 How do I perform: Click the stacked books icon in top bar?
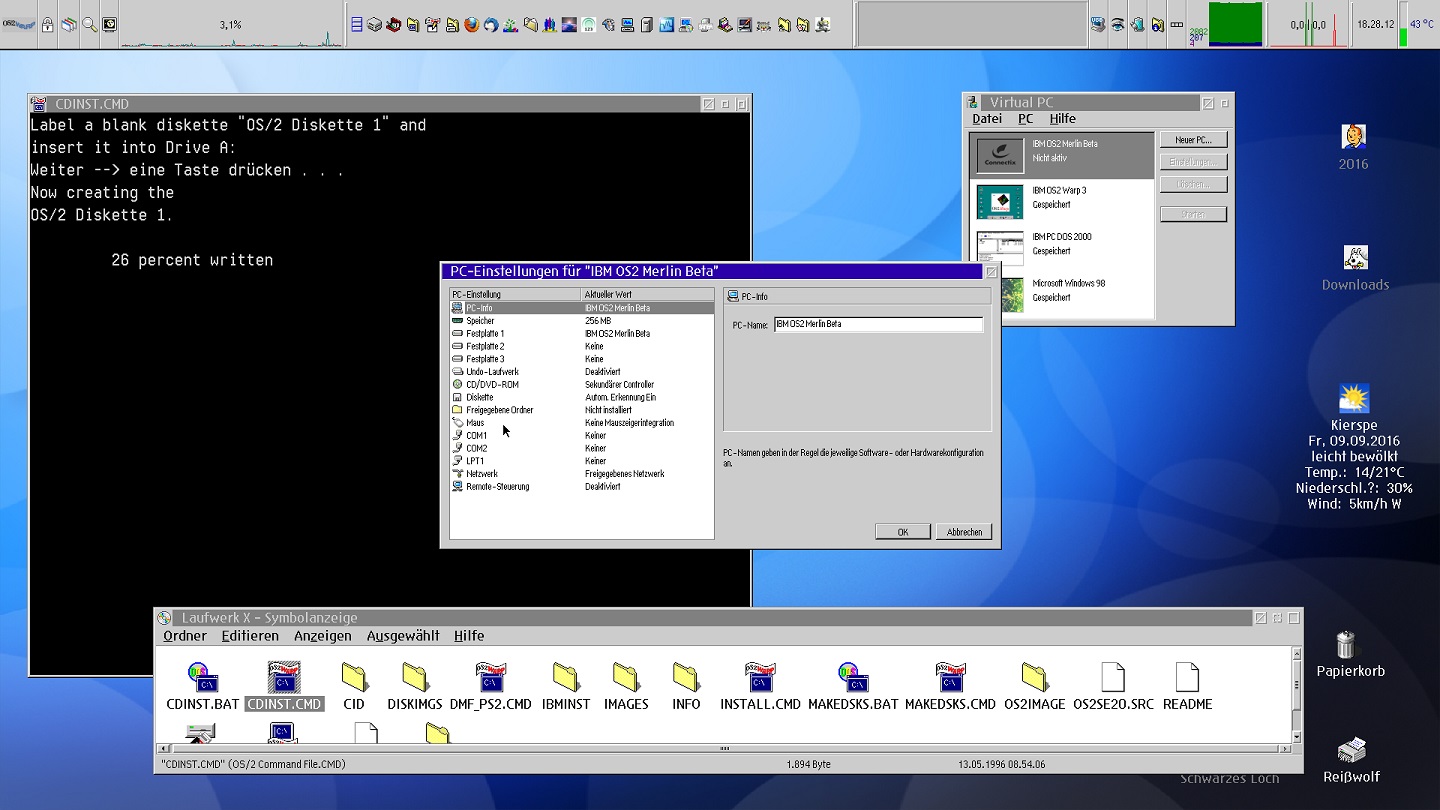coord(69,24)
